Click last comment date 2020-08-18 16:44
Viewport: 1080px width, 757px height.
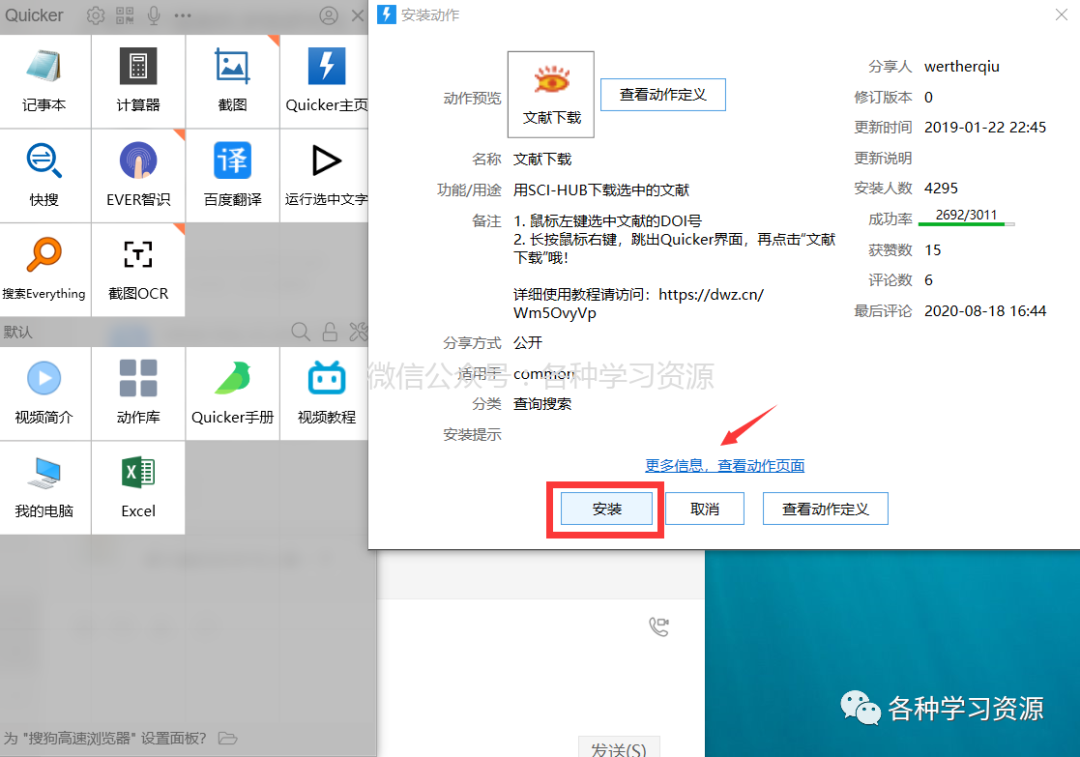pos(985,311)
